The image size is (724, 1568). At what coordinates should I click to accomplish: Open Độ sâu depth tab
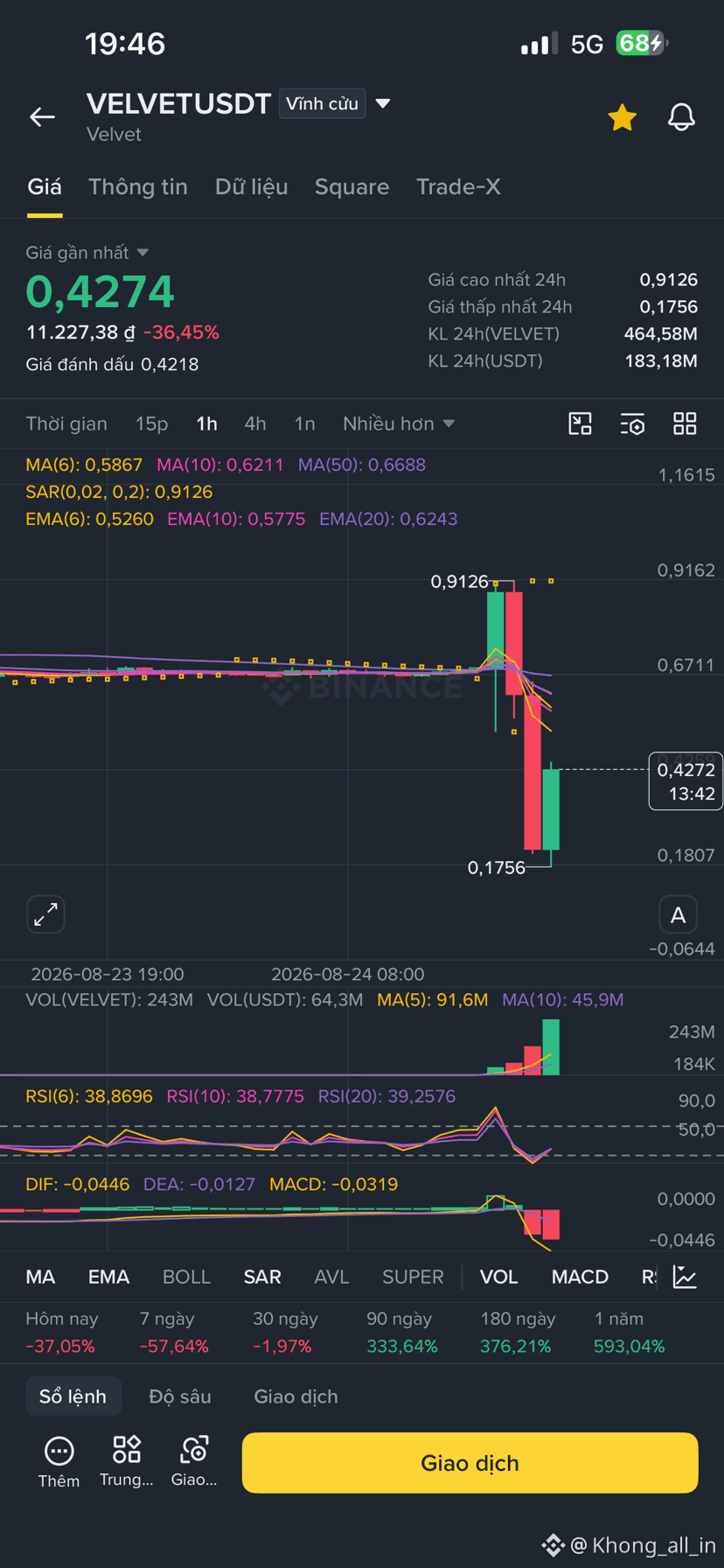[x=180, y=1396]
